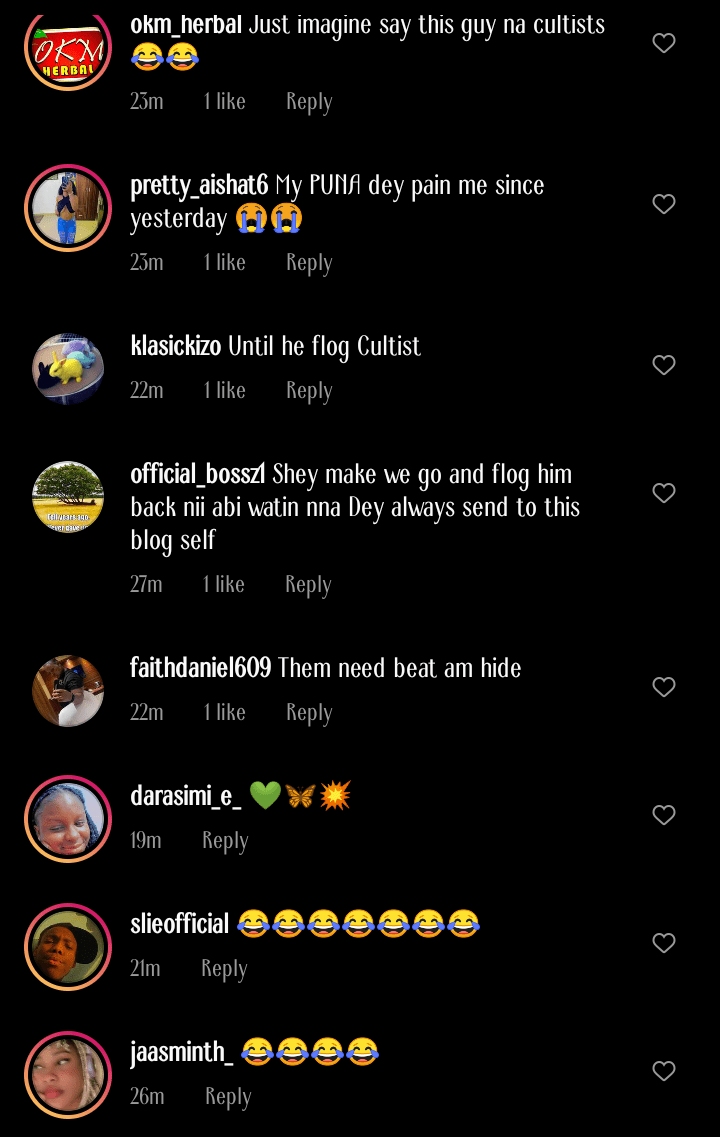Reply to klasickizo's comment

[x=309, y=391]
